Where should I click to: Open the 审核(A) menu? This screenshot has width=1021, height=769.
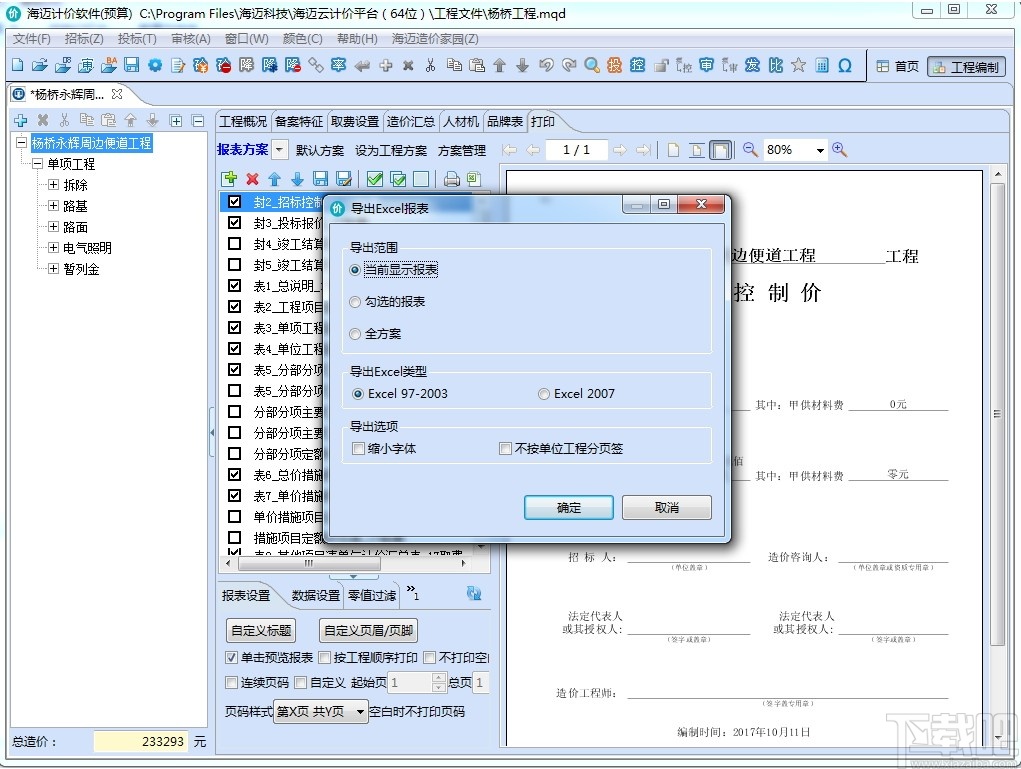pos(191,39)
